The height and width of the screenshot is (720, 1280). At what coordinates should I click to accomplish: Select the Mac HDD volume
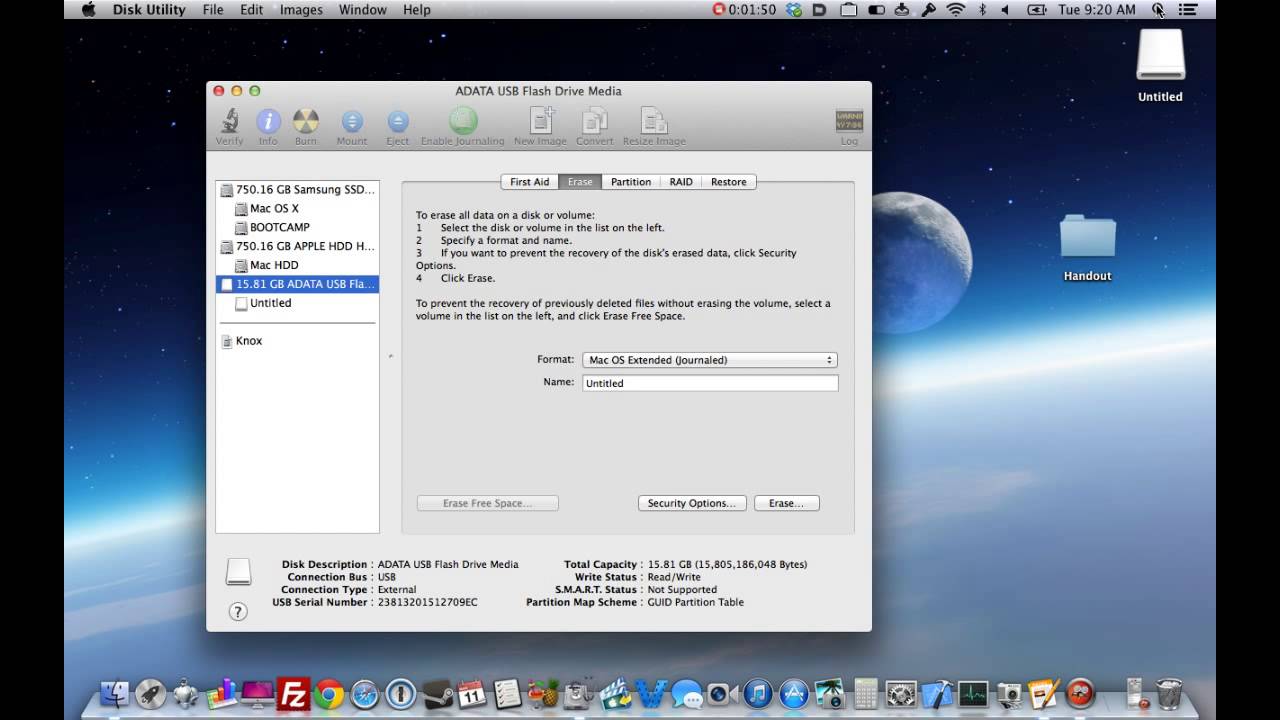(x=297, y=265)
